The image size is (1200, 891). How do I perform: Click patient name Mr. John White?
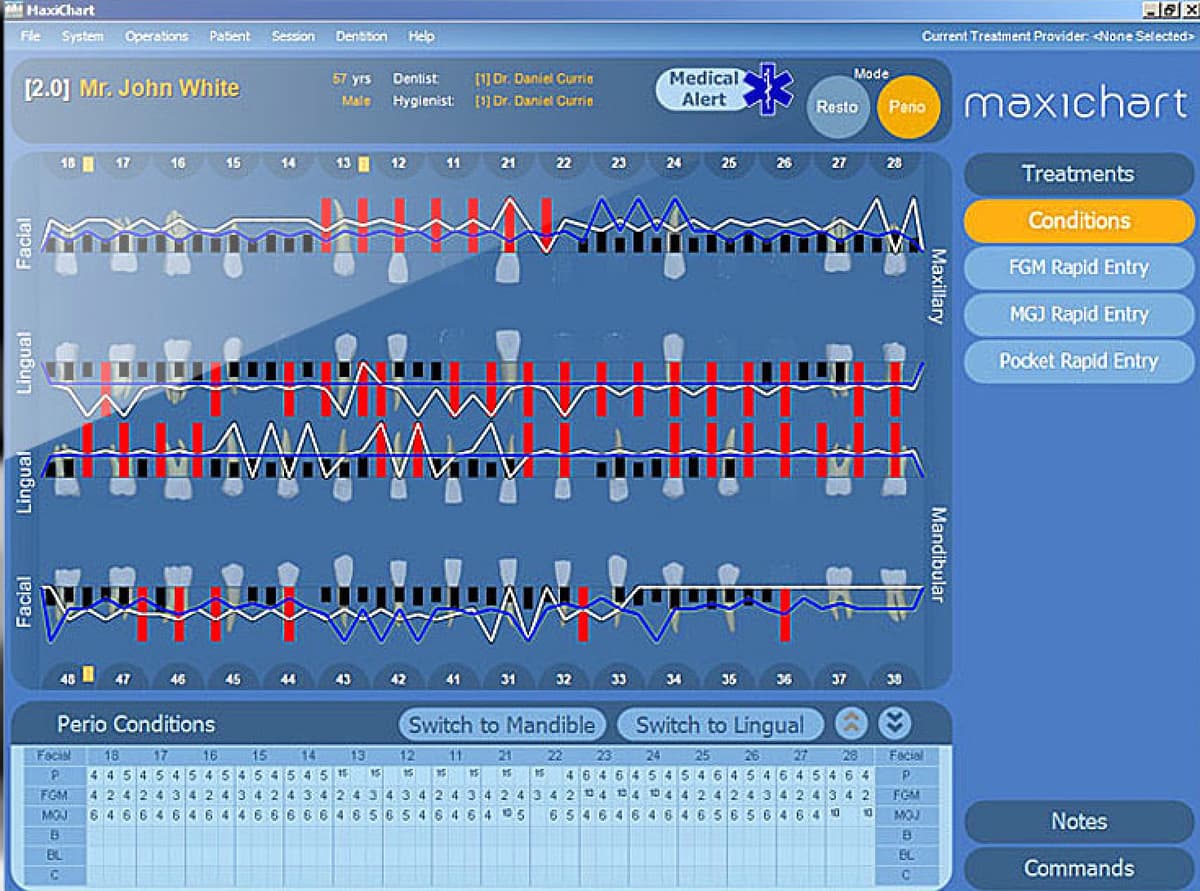pyautogui.click(x=159, y=88)
